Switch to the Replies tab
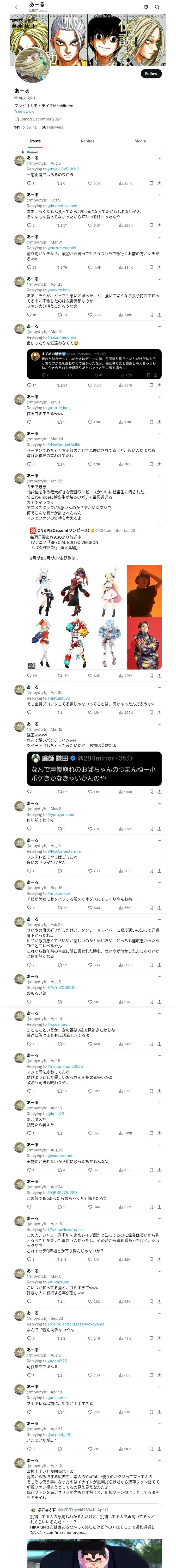The height and width of the screenshot is (1568, 176). 87,141
